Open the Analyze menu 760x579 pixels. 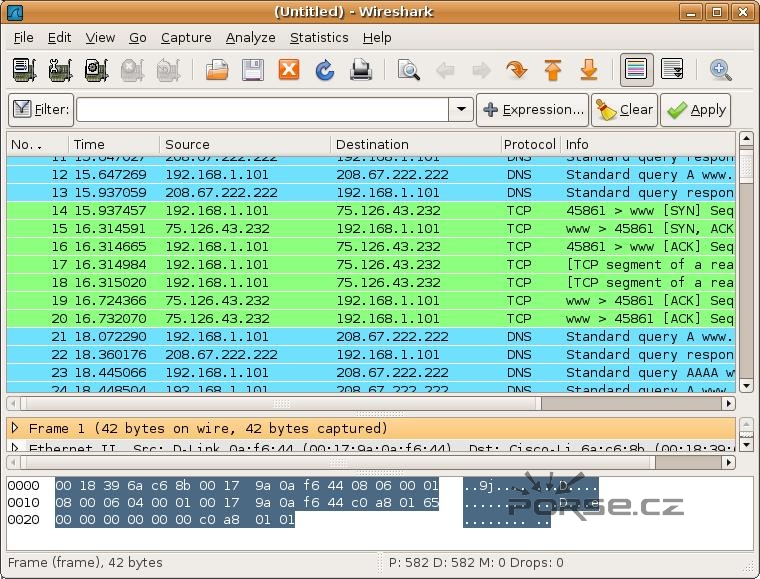(250, 37)
